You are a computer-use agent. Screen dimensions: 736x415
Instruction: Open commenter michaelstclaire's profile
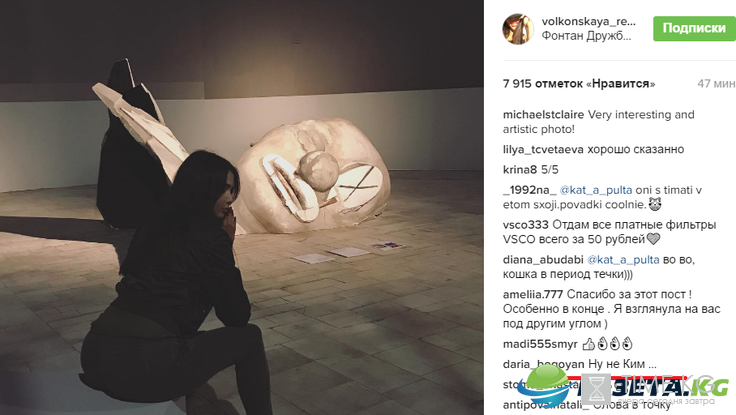(543, 115)
